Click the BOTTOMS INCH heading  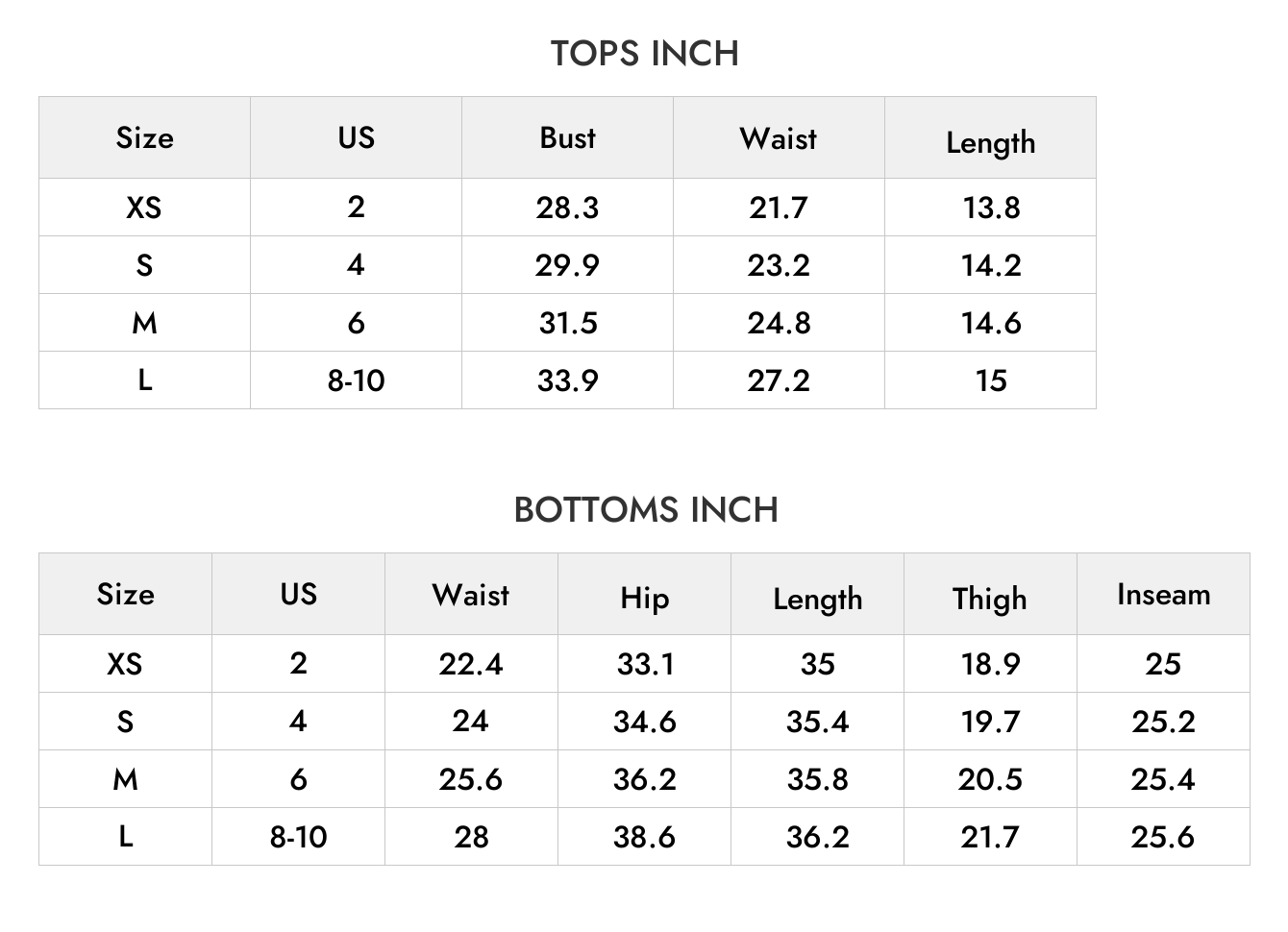(646, 509)
